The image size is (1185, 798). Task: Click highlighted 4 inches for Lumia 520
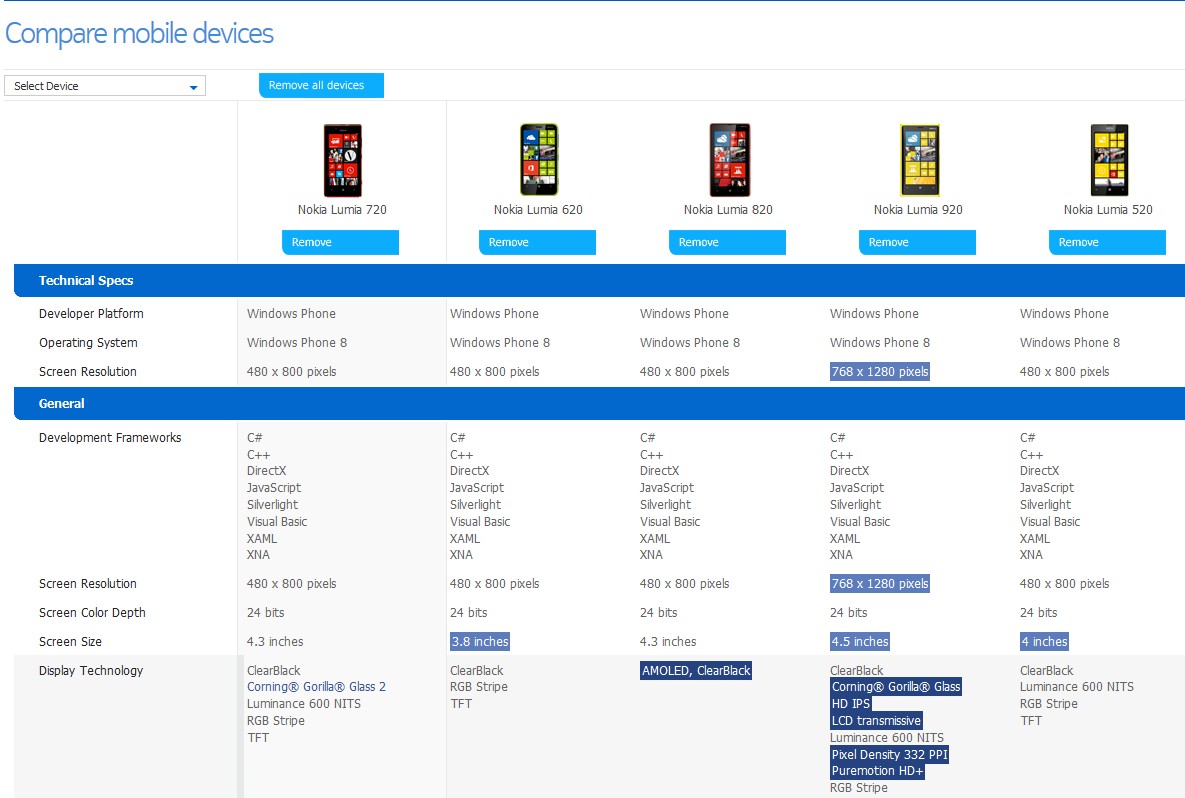(x=1044, y=642)
